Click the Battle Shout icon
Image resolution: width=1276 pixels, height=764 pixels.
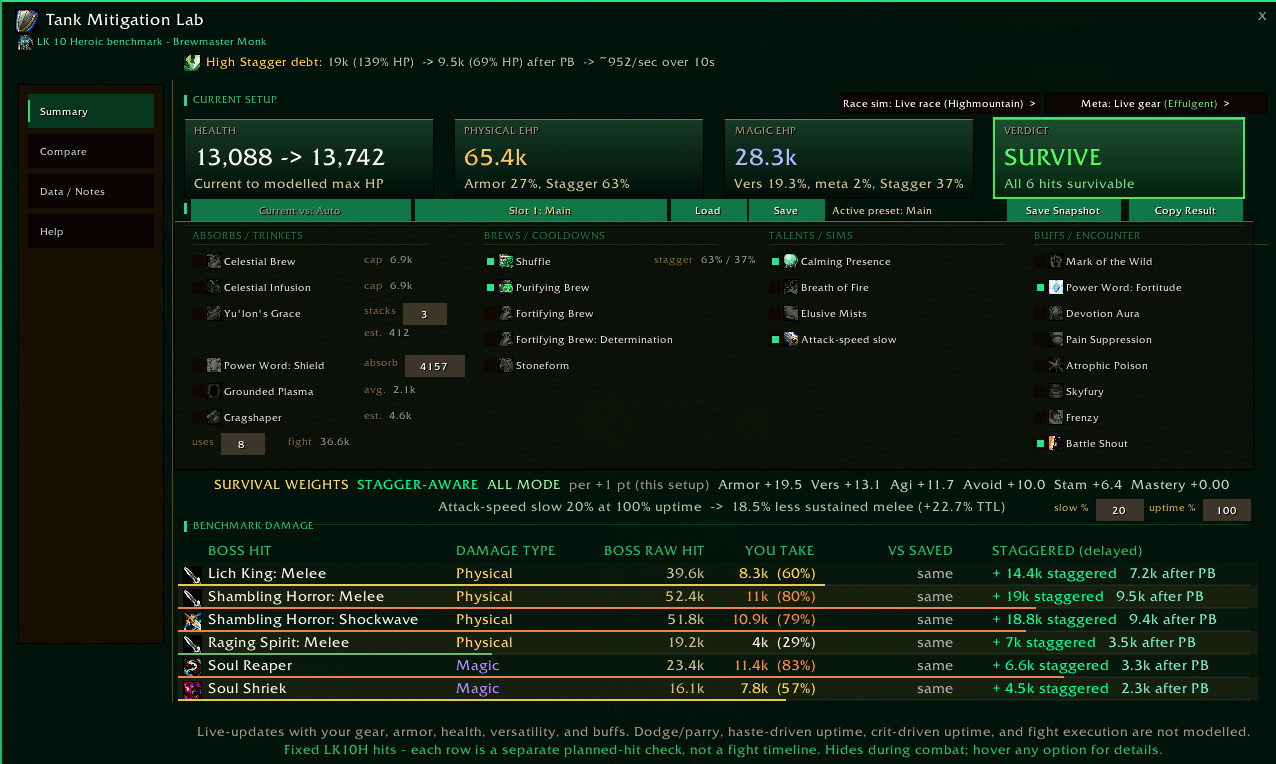tap(1056, 443)
